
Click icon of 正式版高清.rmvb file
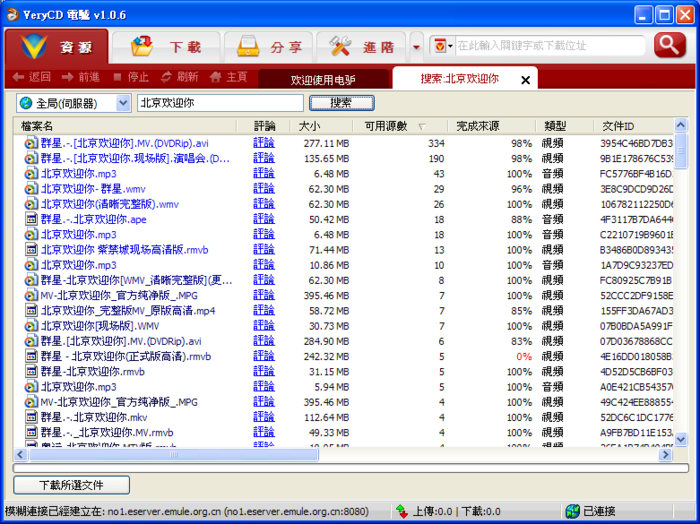tap(31, 356)
